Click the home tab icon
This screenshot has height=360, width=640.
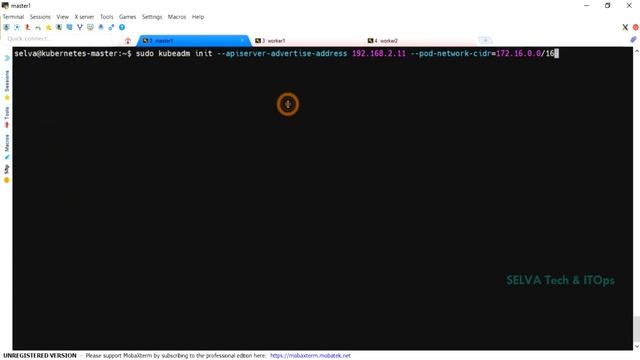click(128, 40)
